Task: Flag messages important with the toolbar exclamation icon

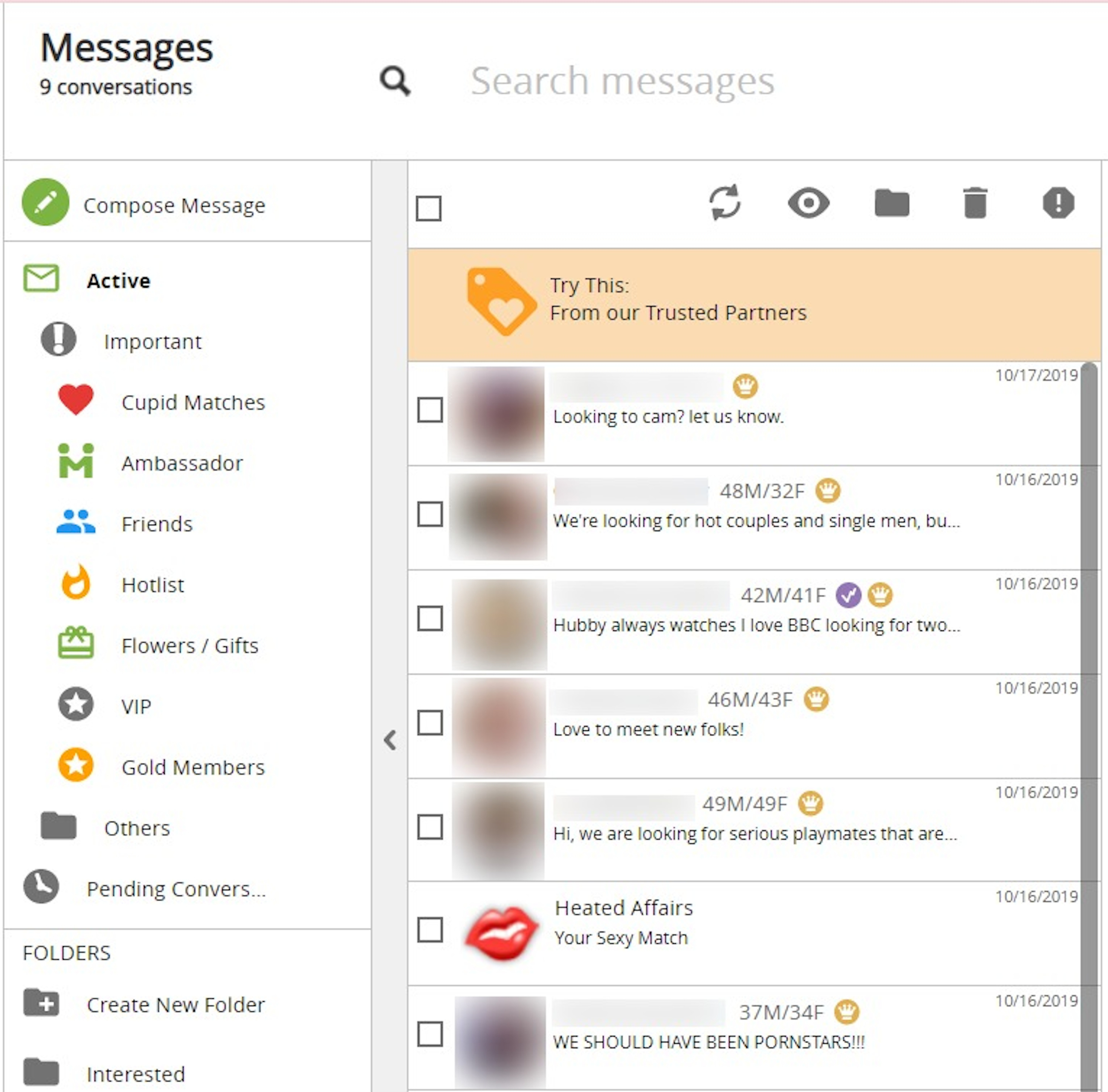Action: [1058, 203]
